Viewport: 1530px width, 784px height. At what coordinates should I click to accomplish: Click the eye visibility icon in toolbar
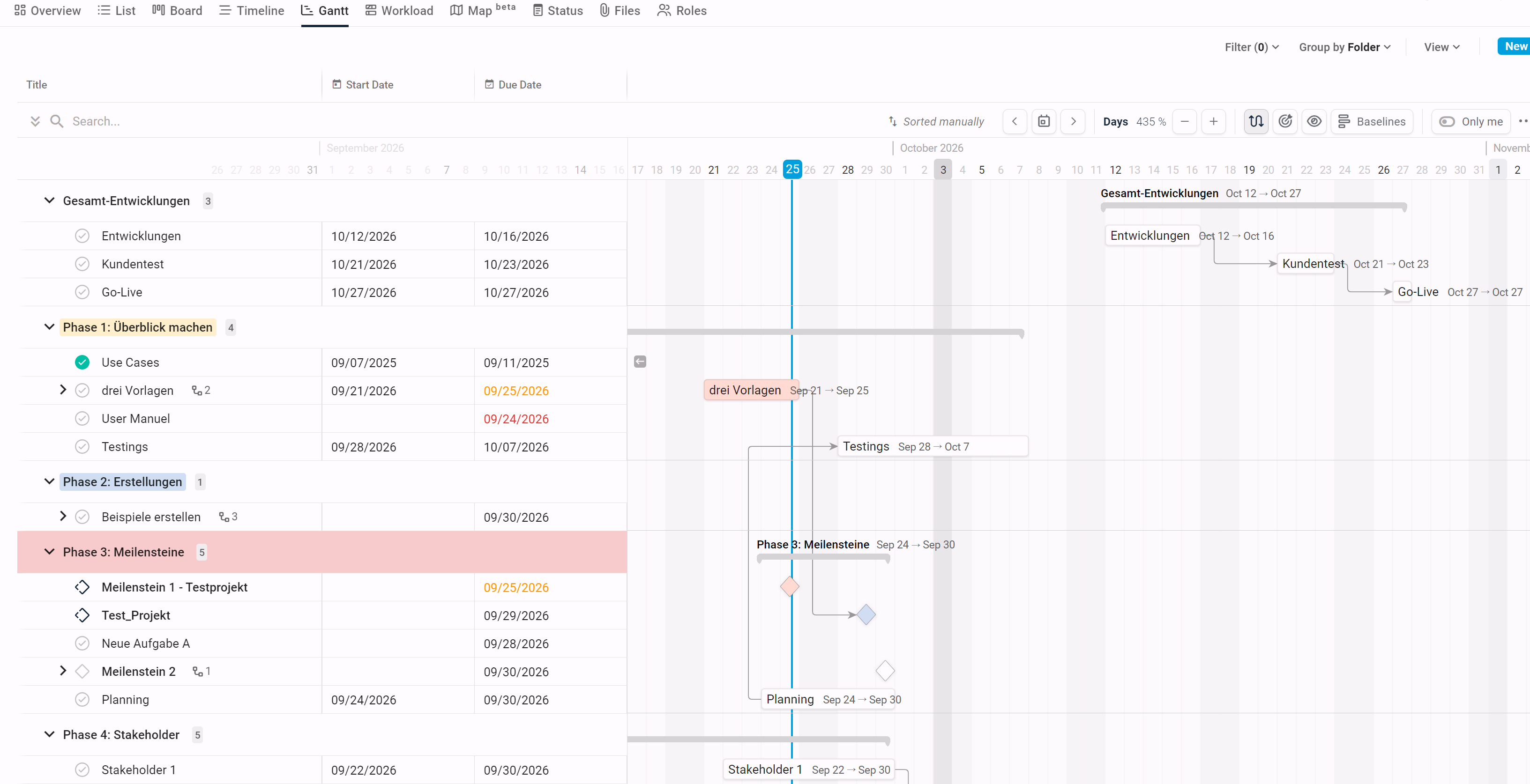pos(1314,122)
